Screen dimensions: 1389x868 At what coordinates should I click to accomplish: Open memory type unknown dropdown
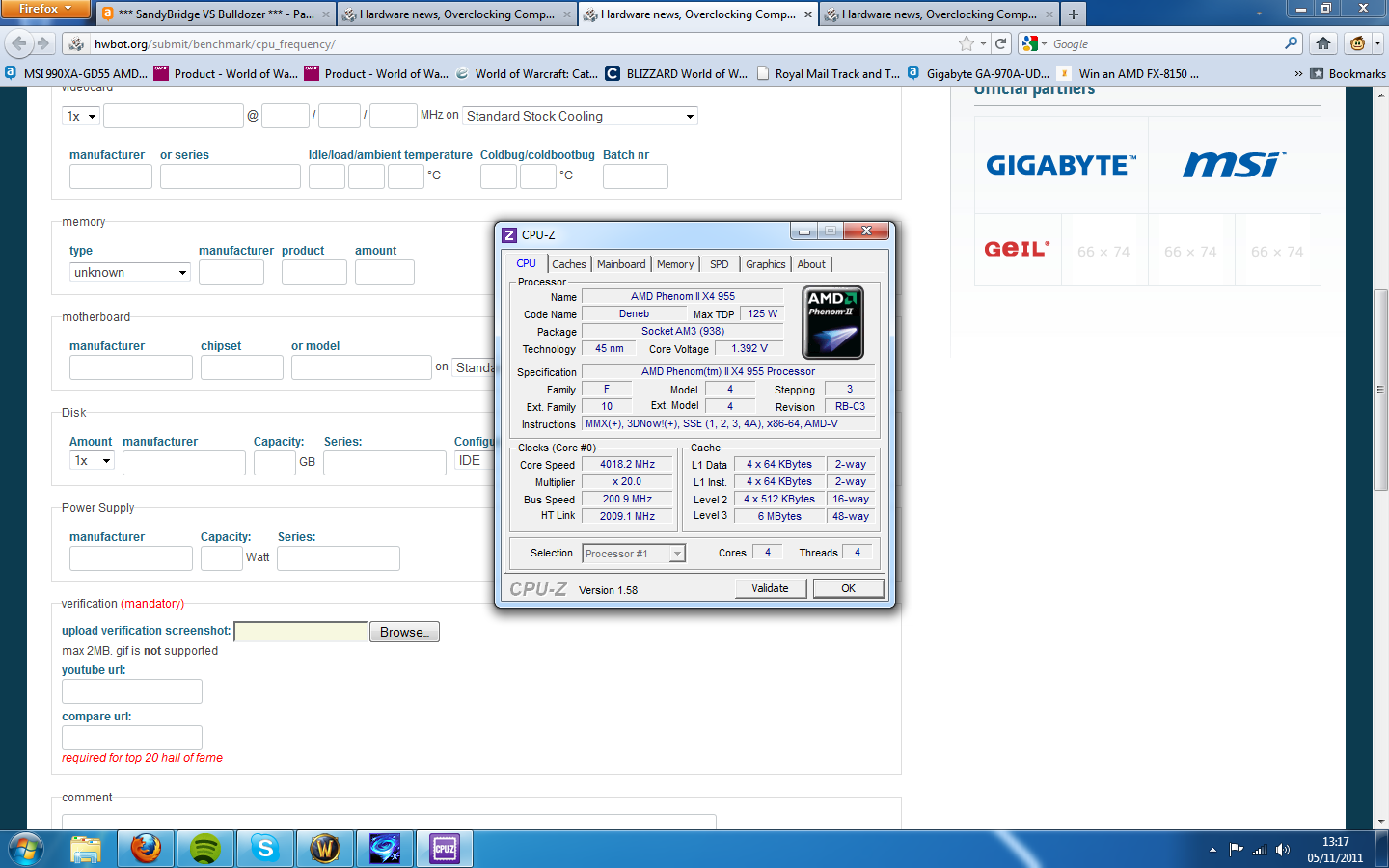tap(129, 272)
